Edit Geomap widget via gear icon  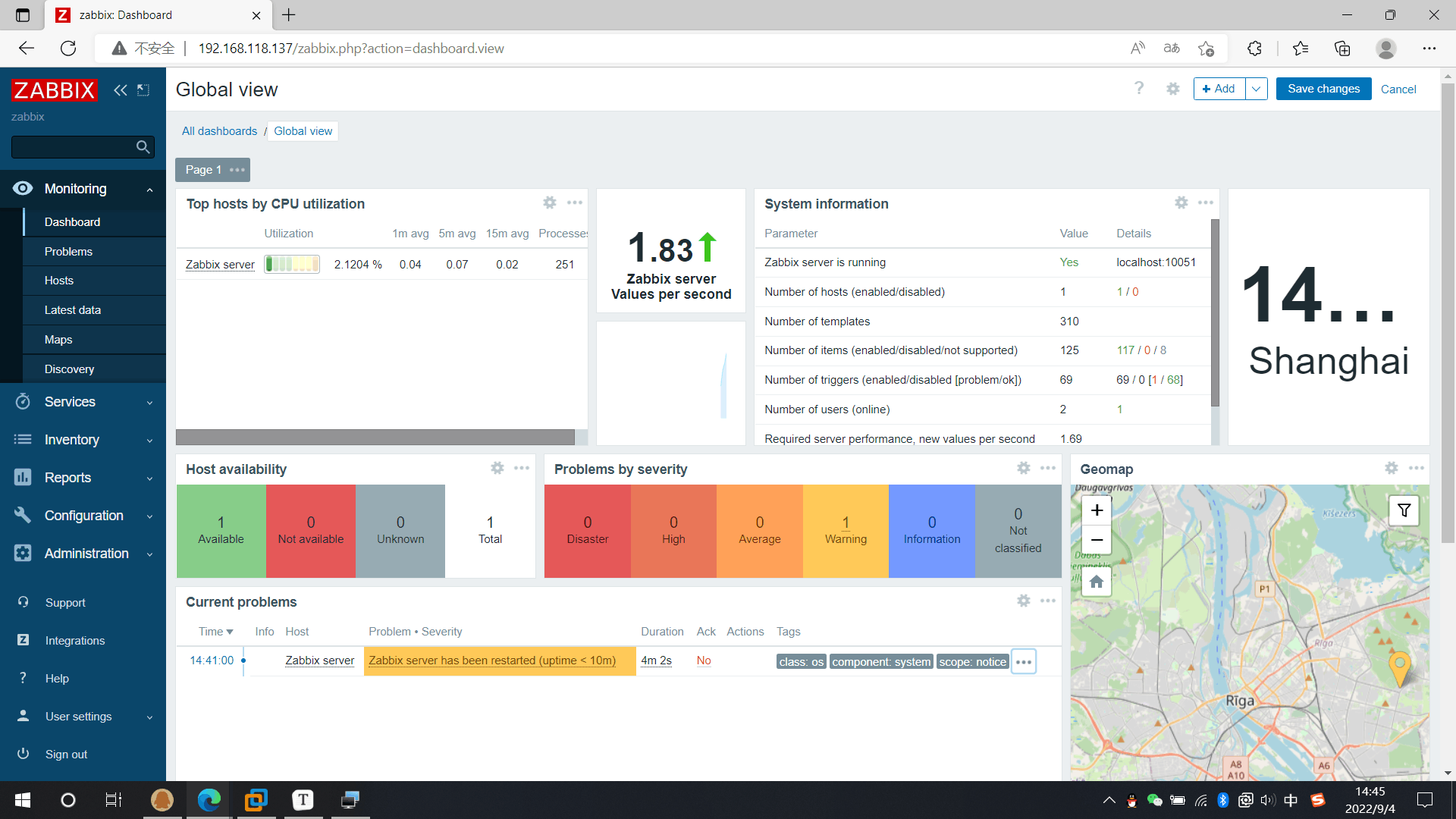(1392, 468)
